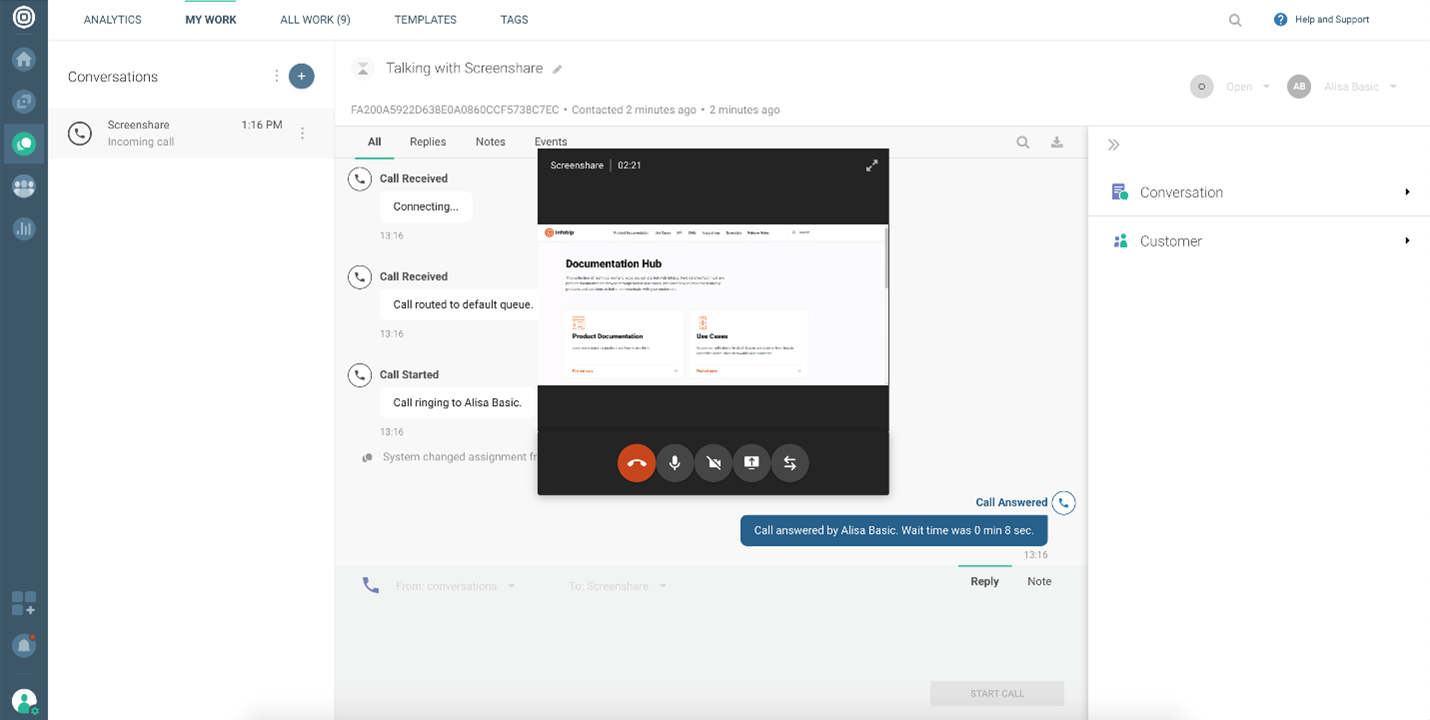The image size is (1430, 720).
Task: Click the plus button to add a conversation
Action: [301, 76]
